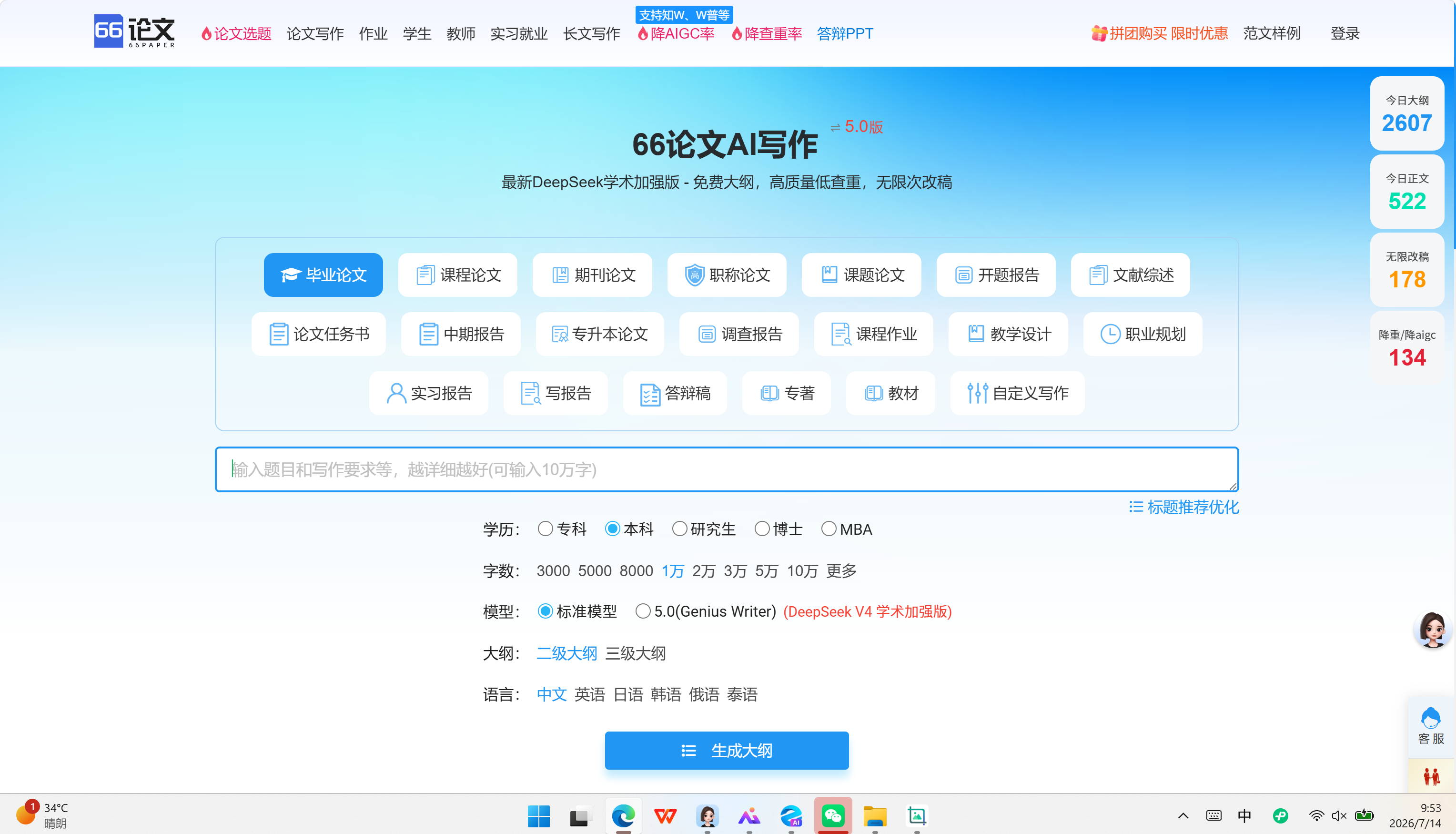Open 标题推荐优化 title suggestions
The height and width of the screenshot is (834, 1456).
click(x=1184, y=507)
